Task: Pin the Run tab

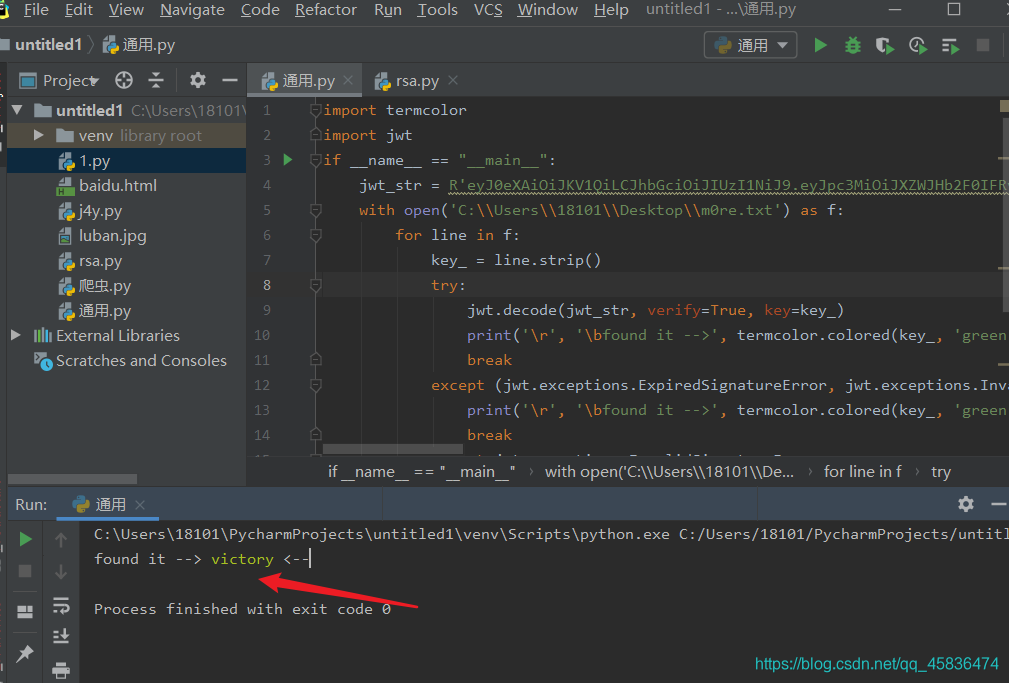Action: (x=24, y=654)
